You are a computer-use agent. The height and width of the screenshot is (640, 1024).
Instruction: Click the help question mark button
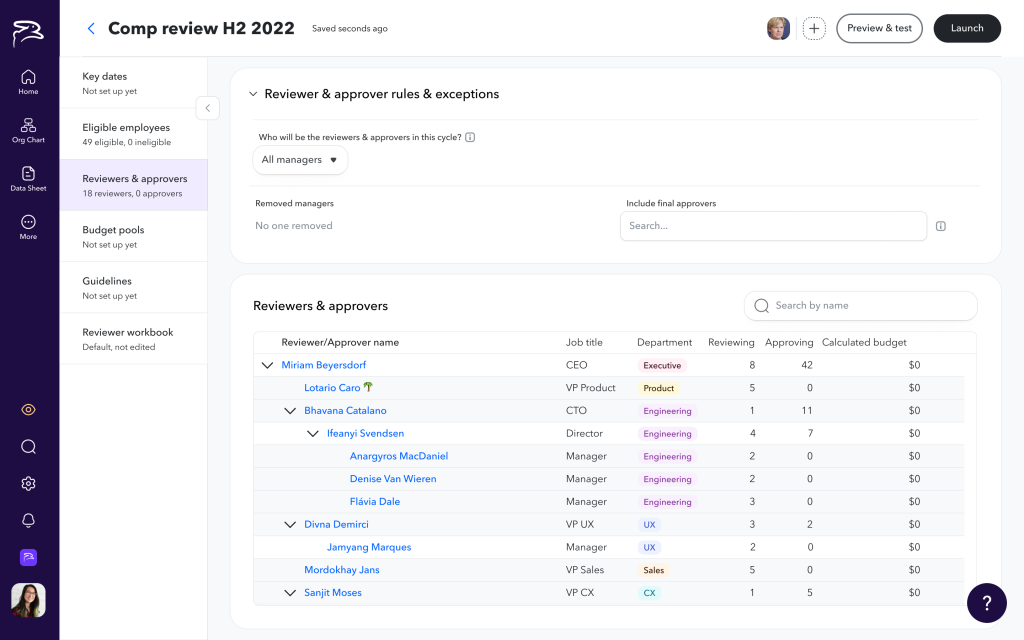tap(986, 603)
